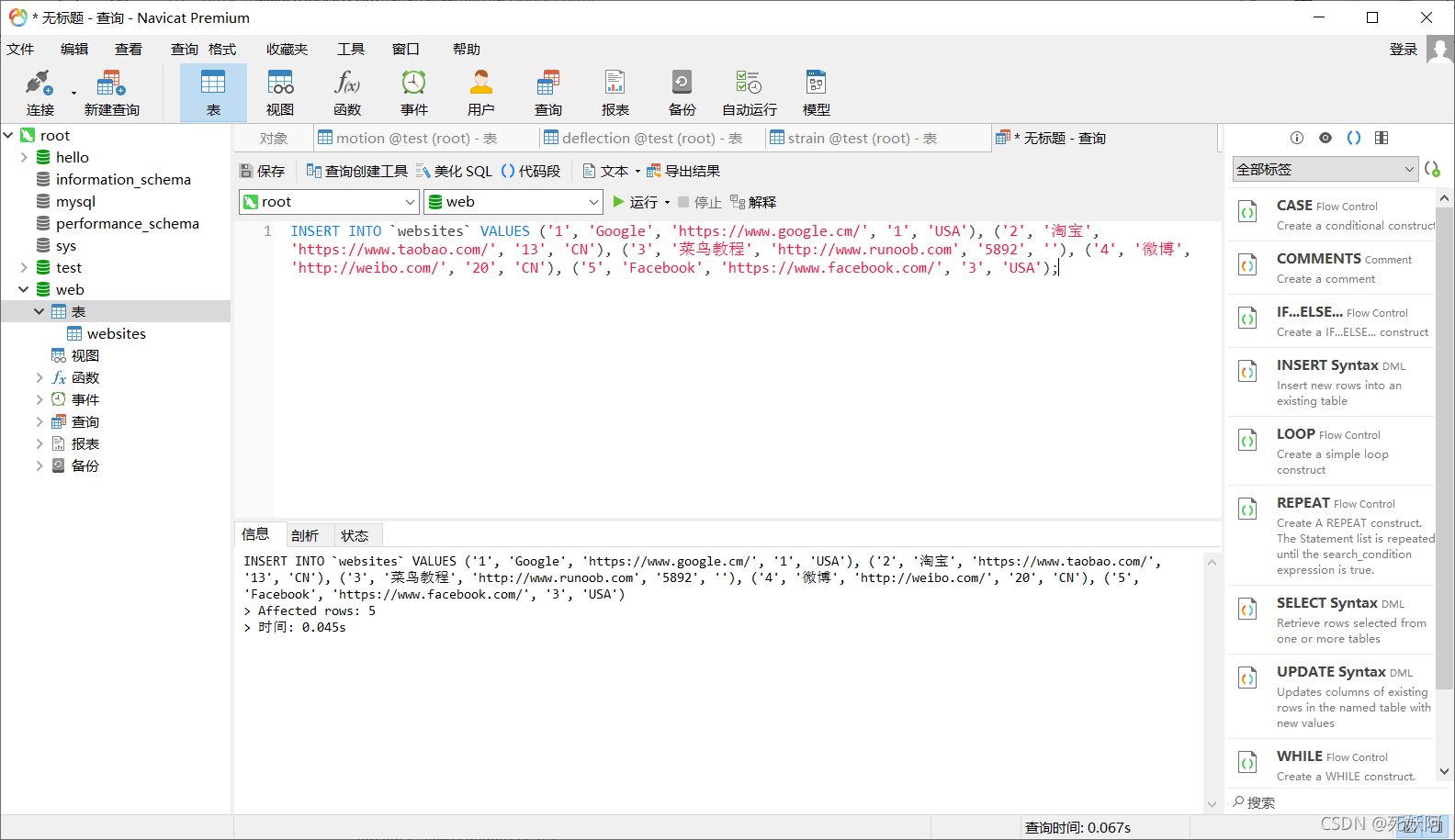Click 解释 to explain the query
The width and height of the screenshot is (1455, 840).
(x=753, y=202)
